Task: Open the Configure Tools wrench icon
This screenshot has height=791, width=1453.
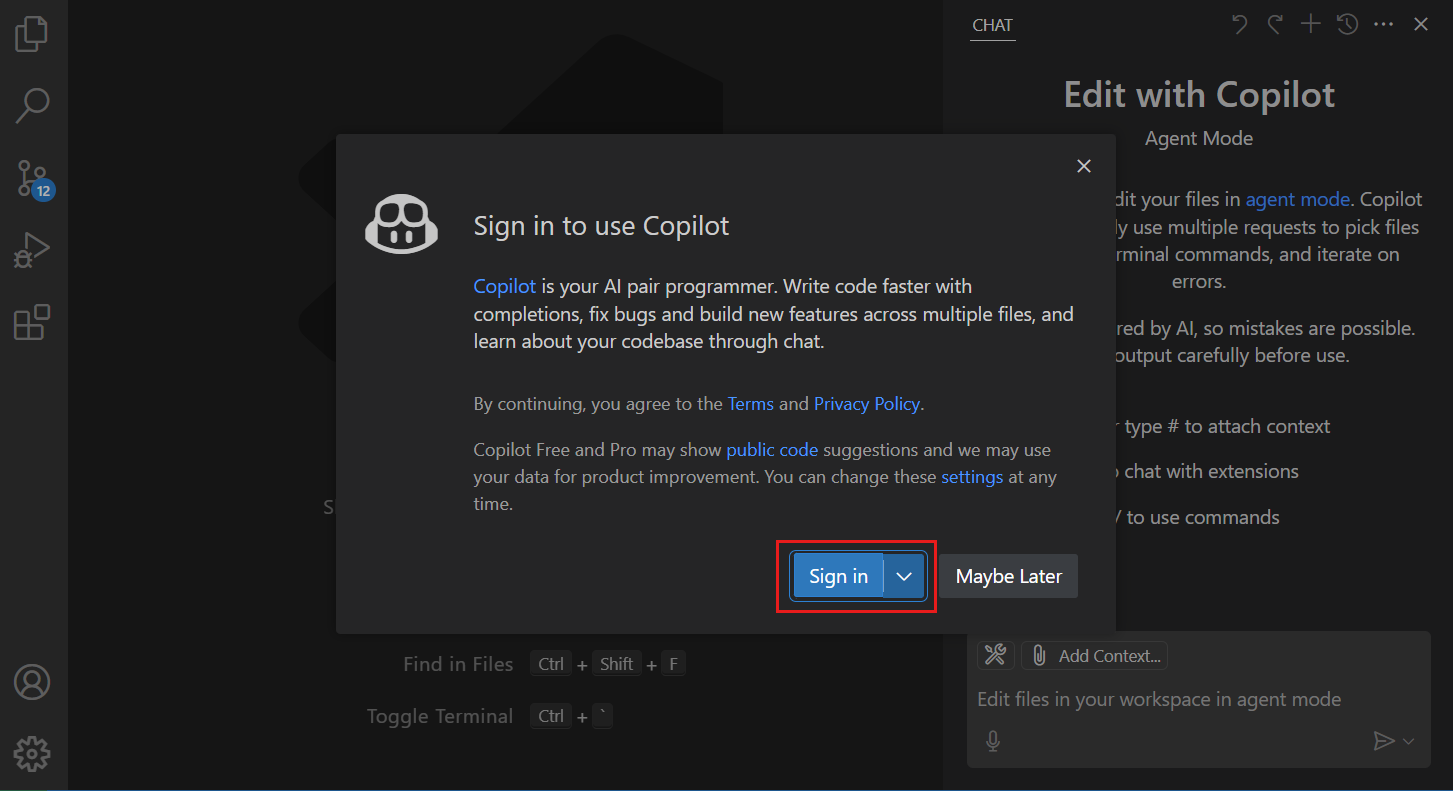Action: pyautogui.click(x=995, y=654)
